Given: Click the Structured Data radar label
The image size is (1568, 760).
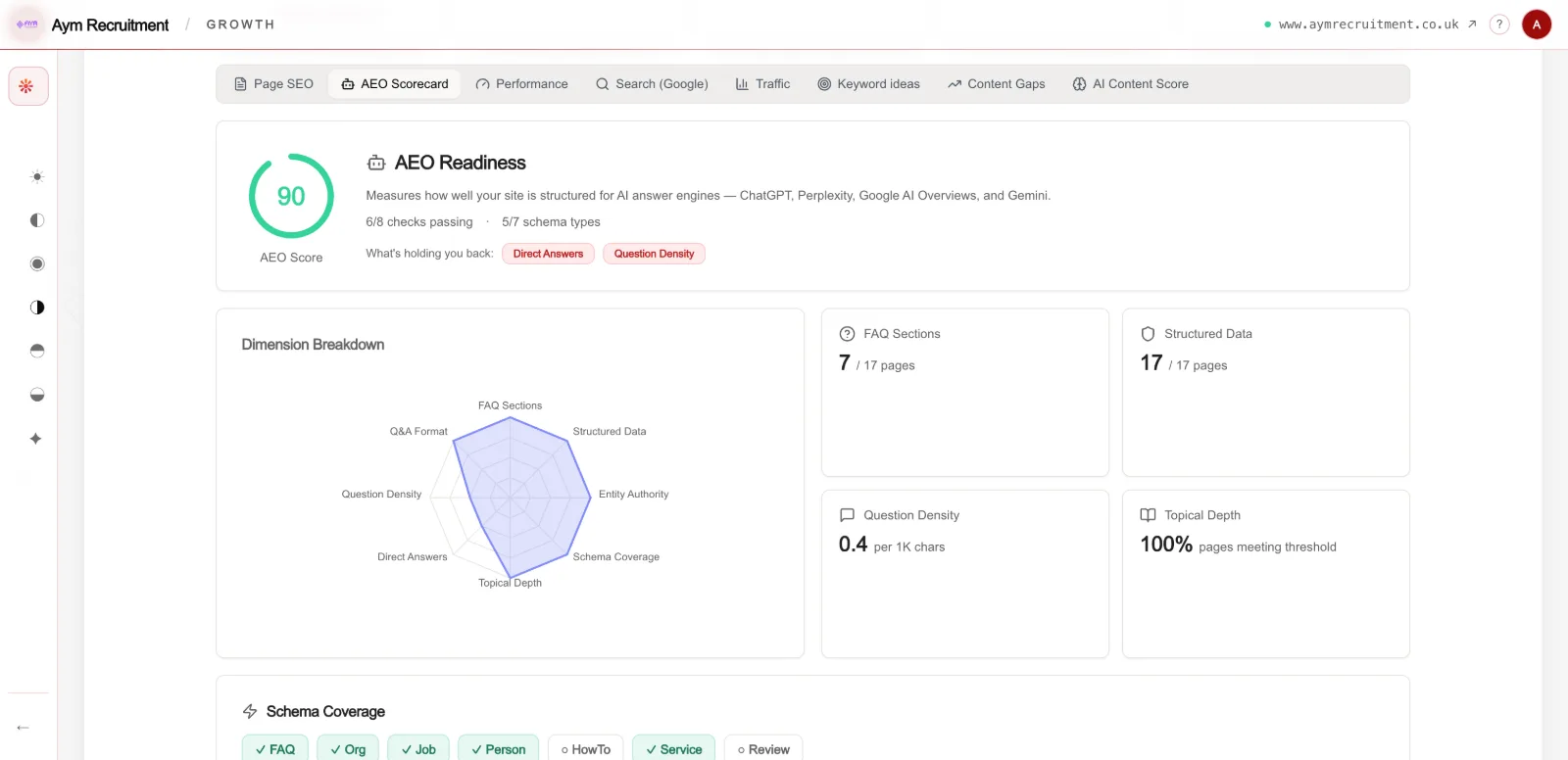Looking at the screenshot, I should [610, 432].
